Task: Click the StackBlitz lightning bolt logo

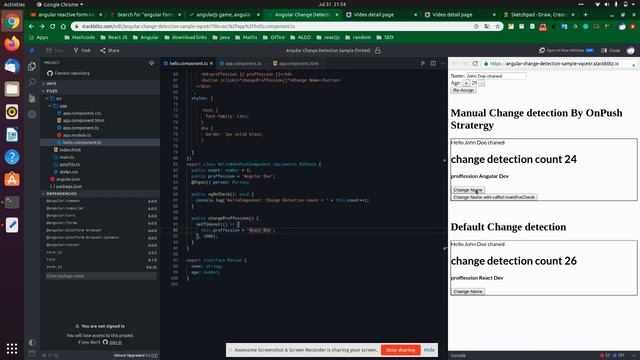Action: pyautogui.click(x=32, y=51)
